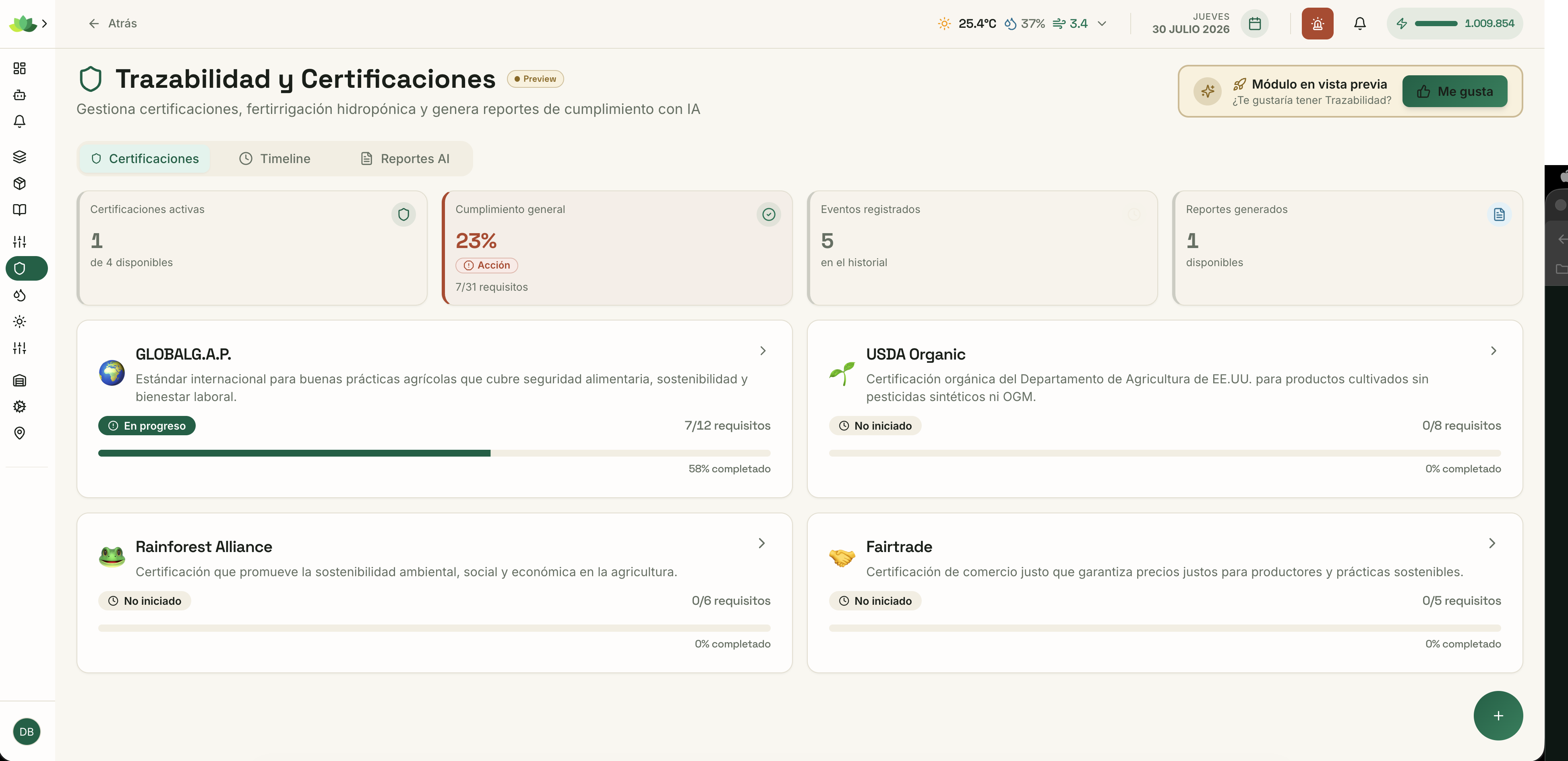Click the En progreso status badge
The width and height of the screenshot is (1568, 761).
[147, 426]
